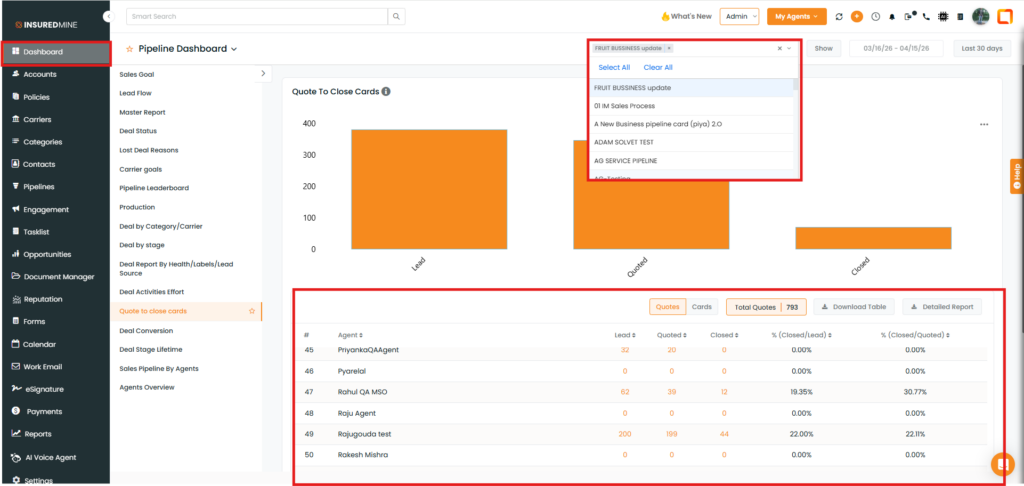Choose 01 IM Sales Process pipeline option
The width and height of the screenshot is (1024, 486).
[625, 106]
